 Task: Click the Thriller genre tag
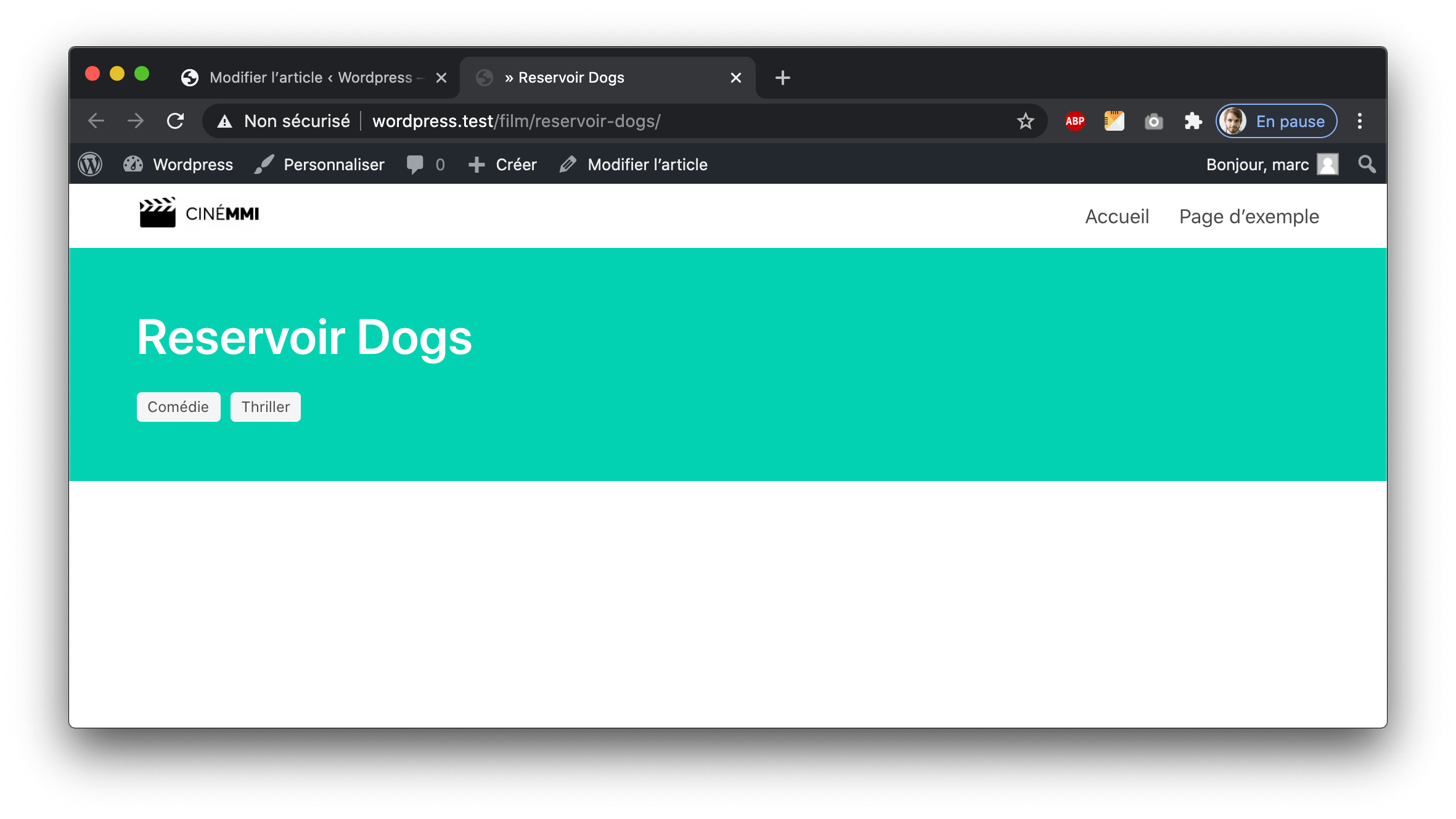(x=265, y=407)
